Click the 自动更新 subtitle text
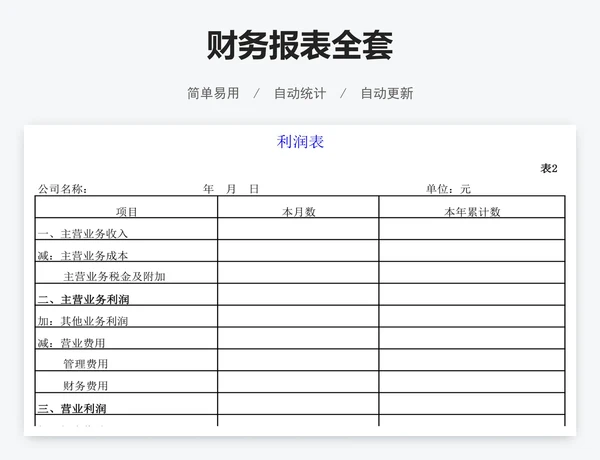 [x=387, y=93]
